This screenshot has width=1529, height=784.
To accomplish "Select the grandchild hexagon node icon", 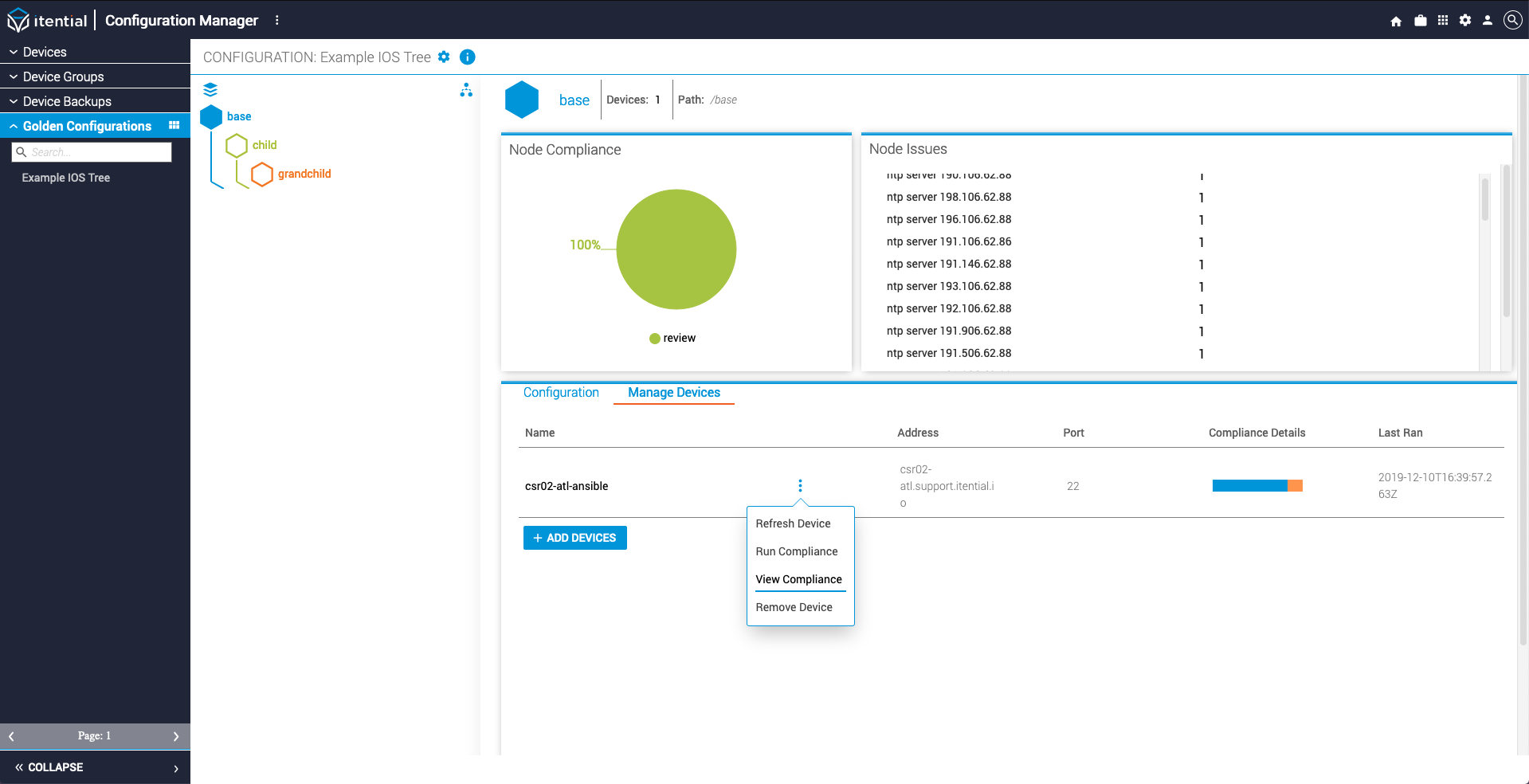I will point(262,174).
